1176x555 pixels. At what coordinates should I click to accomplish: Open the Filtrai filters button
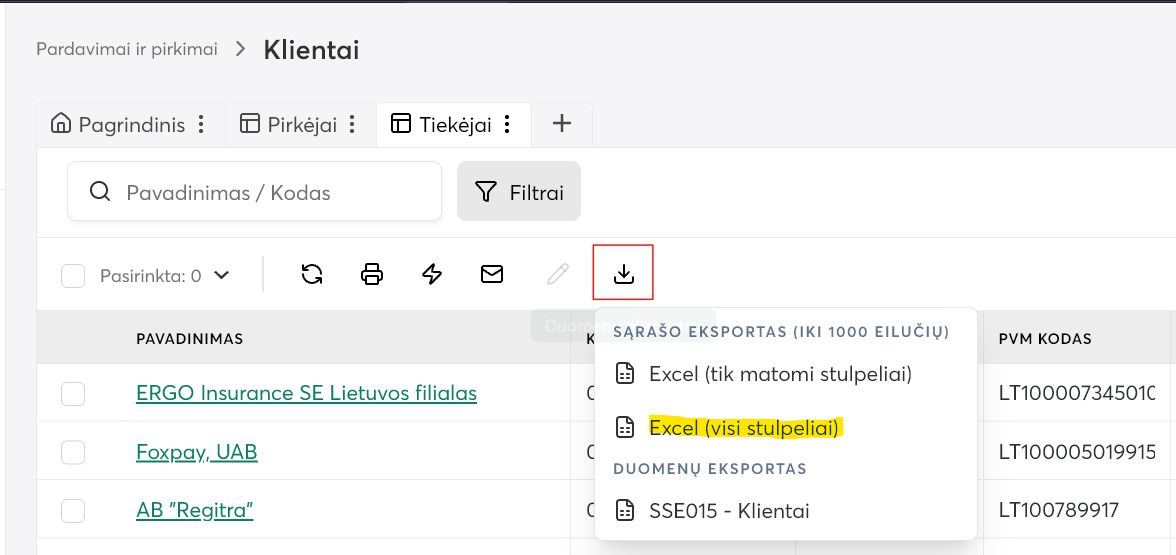click(x=519, y=191)
